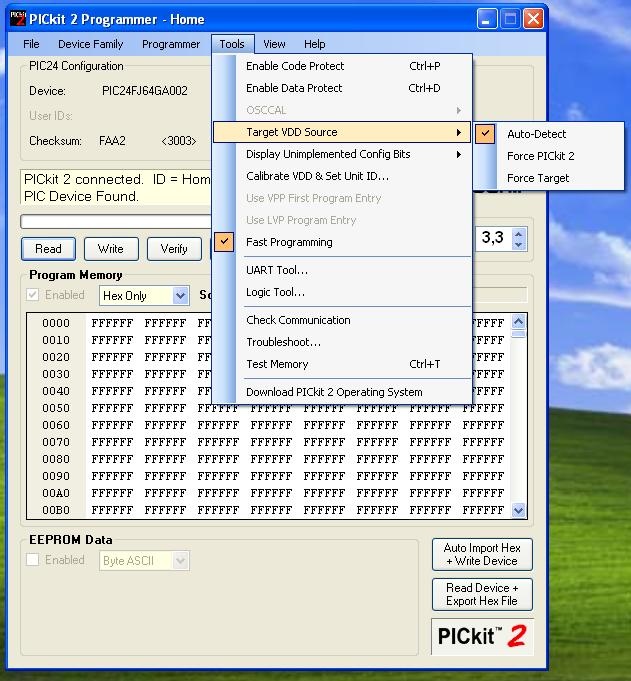Click the program memory scrollbar thumb

pyautogui.click(x=519, y=334)
